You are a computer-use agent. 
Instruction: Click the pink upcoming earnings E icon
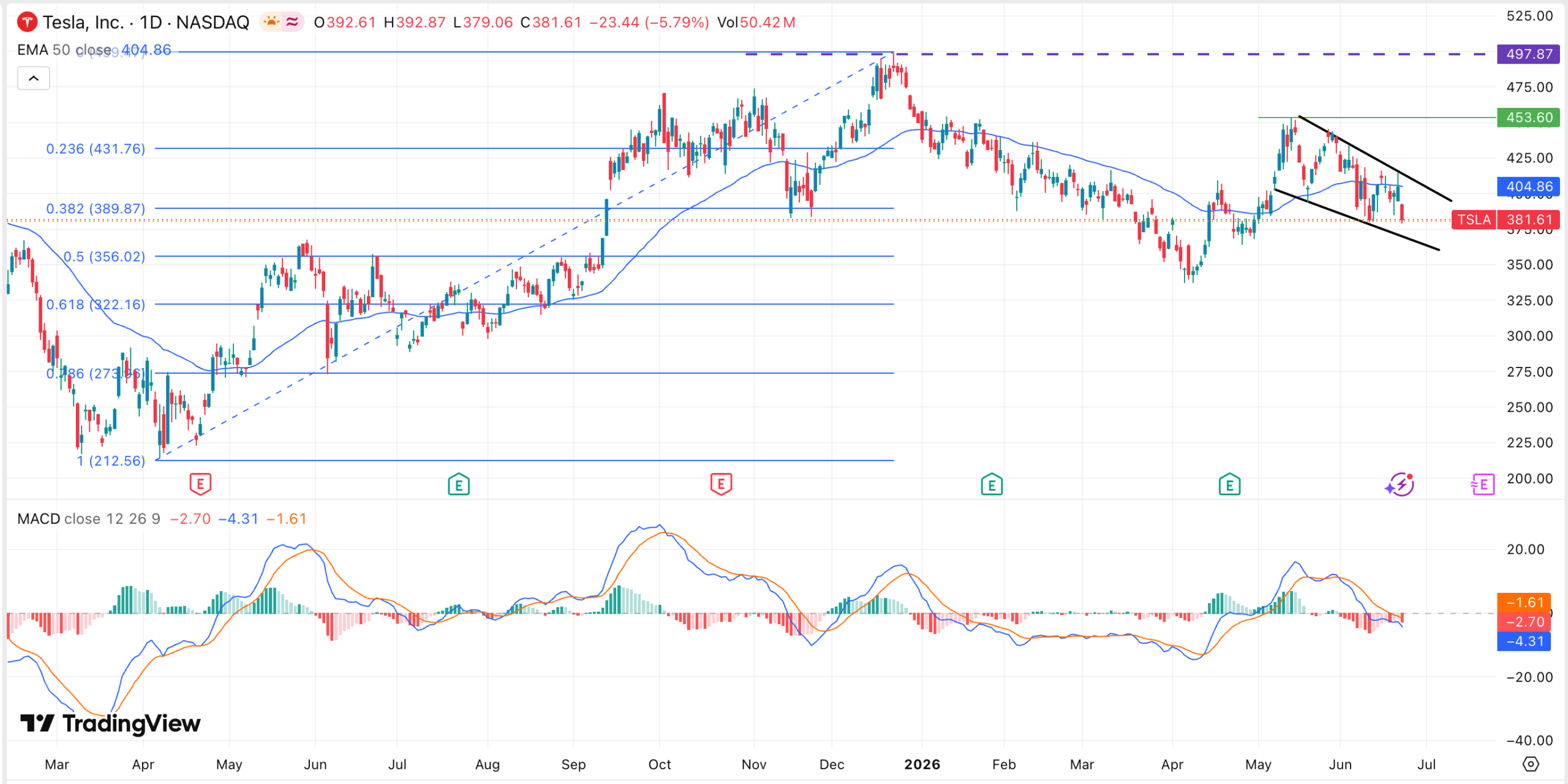click(1483, 485)
